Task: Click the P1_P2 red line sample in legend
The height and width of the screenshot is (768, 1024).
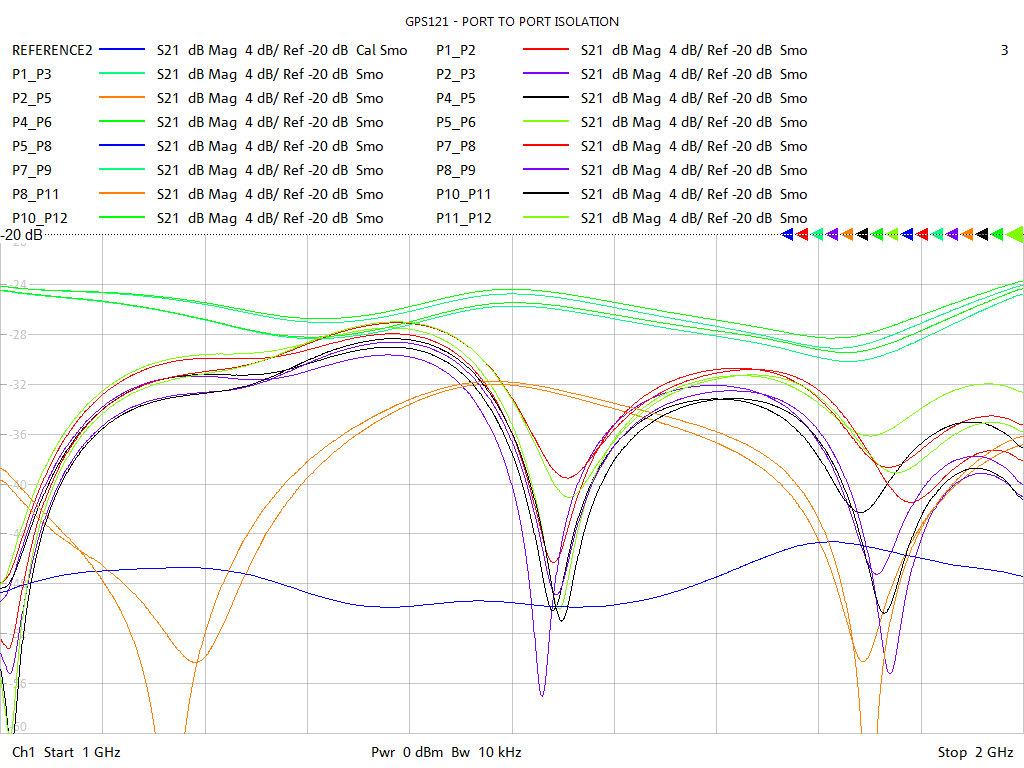Action: [546, 50]
